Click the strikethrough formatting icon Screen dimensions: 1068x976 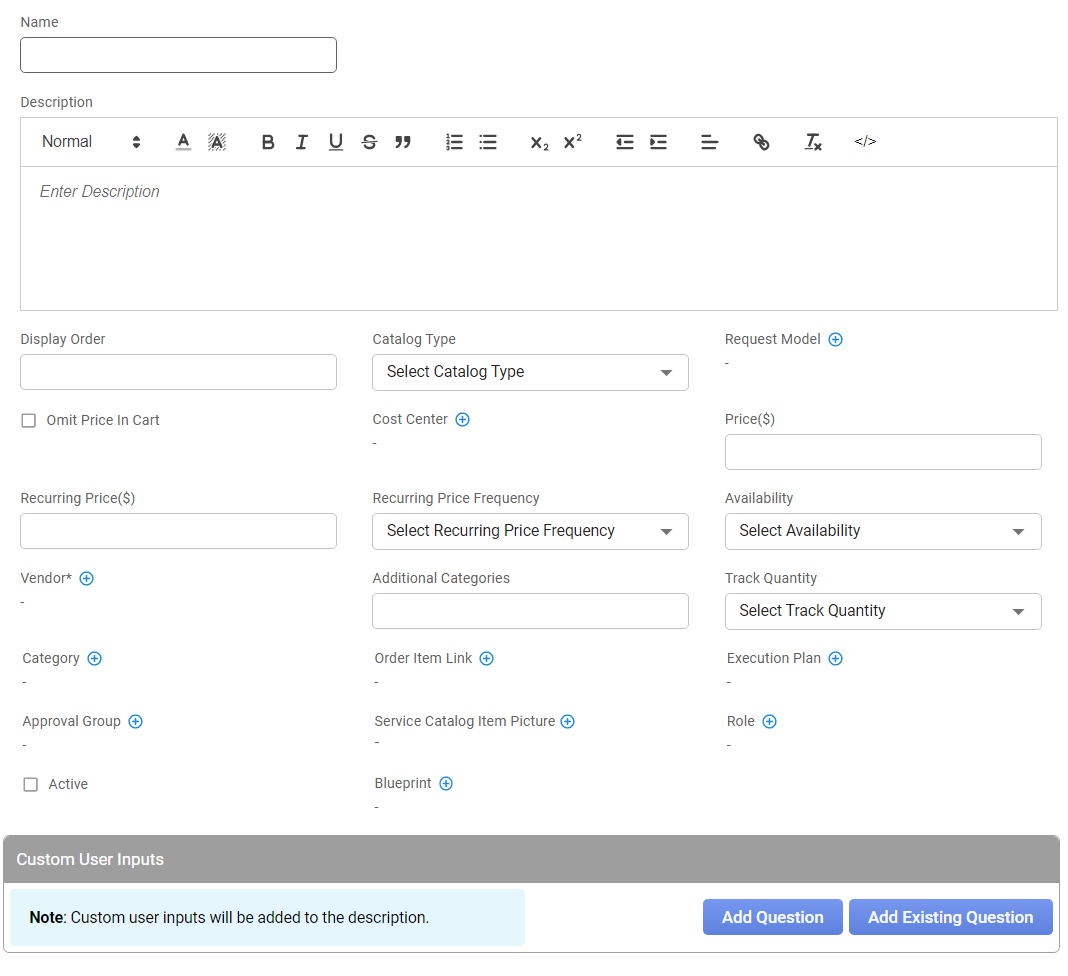pos(369,142)
